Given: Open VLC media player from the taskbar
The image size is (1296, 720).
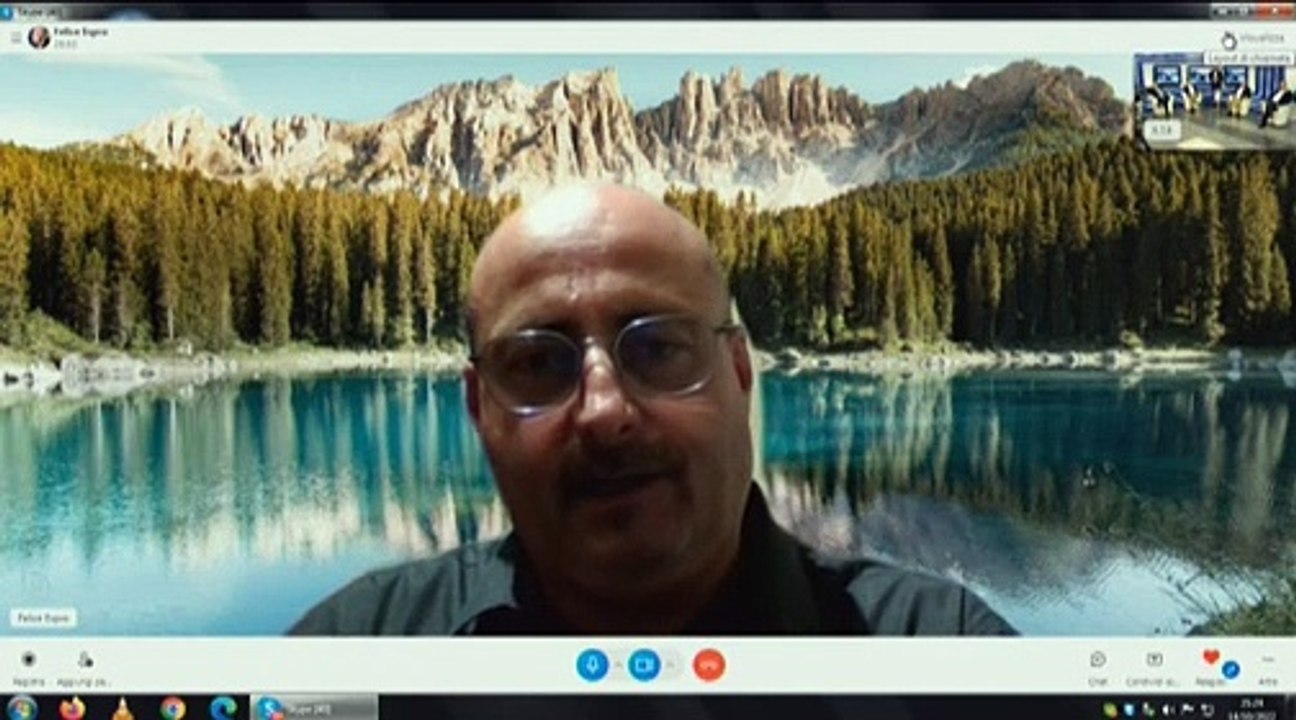Looking at the screenshot, I should click(122, 708).
